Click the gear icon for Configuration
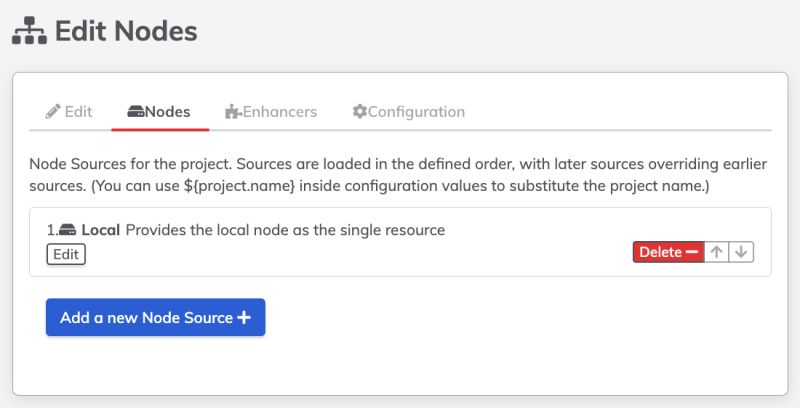 tap(360, 112)
